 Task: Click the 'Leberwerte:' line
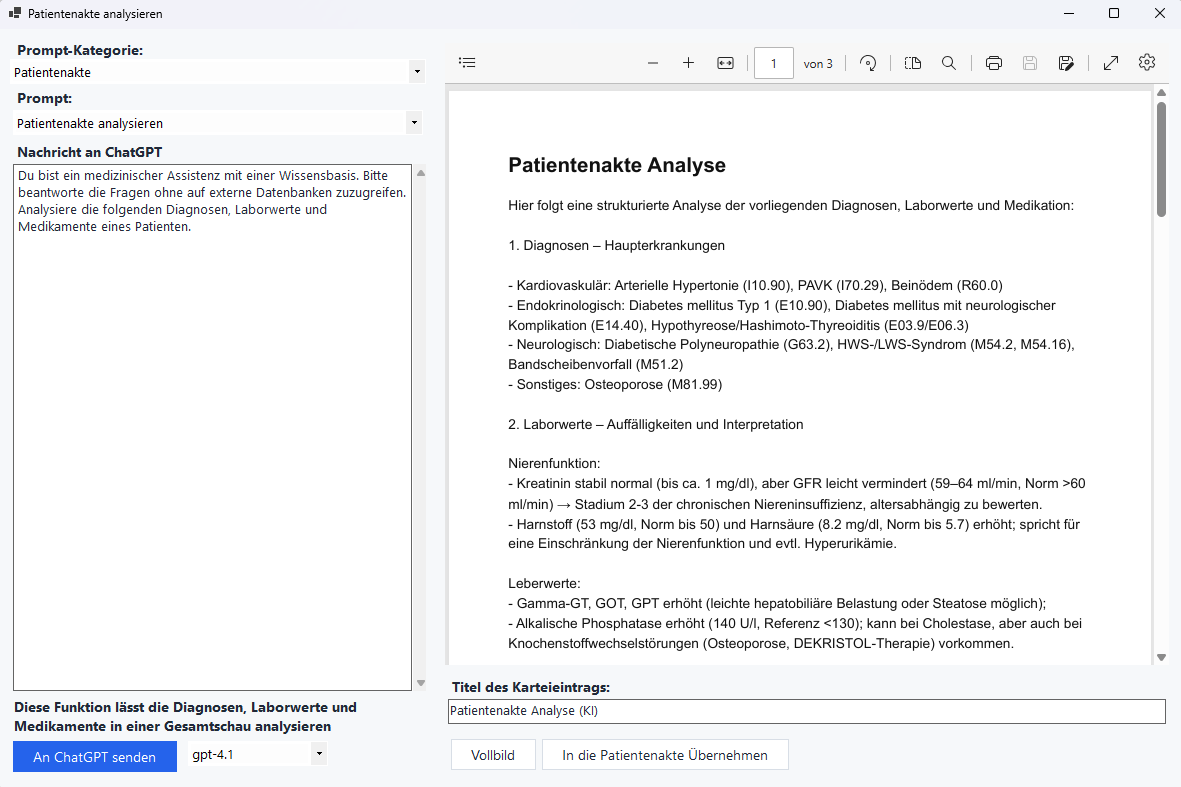545,584
